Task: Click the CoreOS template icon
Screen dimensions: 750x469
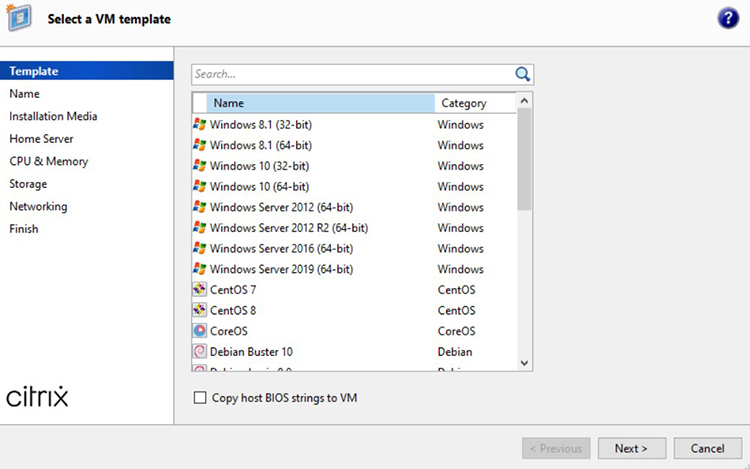Action: pos(200,331)
